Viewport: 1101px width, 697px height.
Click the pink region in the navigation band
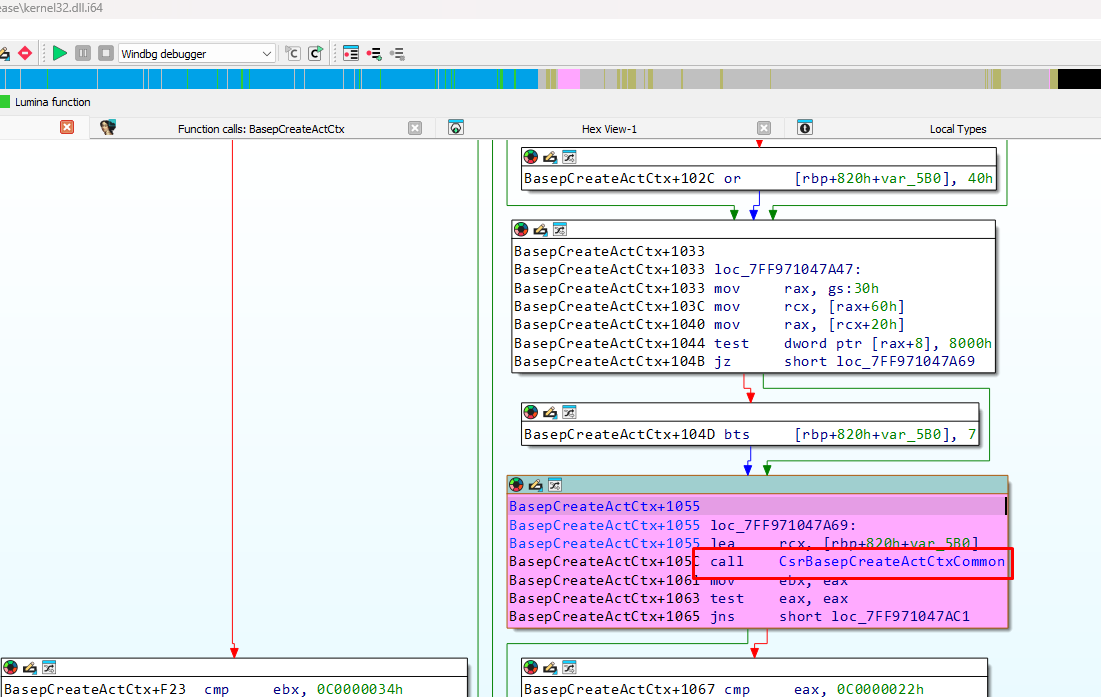pyautogui.click(x=568, y=79)
